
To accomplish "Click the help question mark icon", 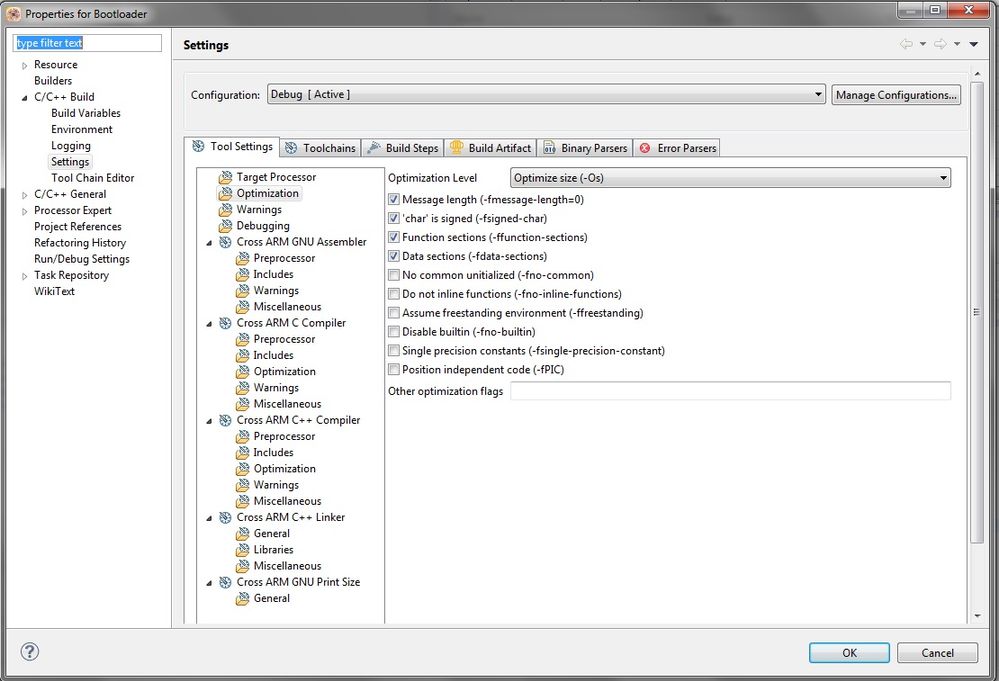I will [x=29, y=652].
